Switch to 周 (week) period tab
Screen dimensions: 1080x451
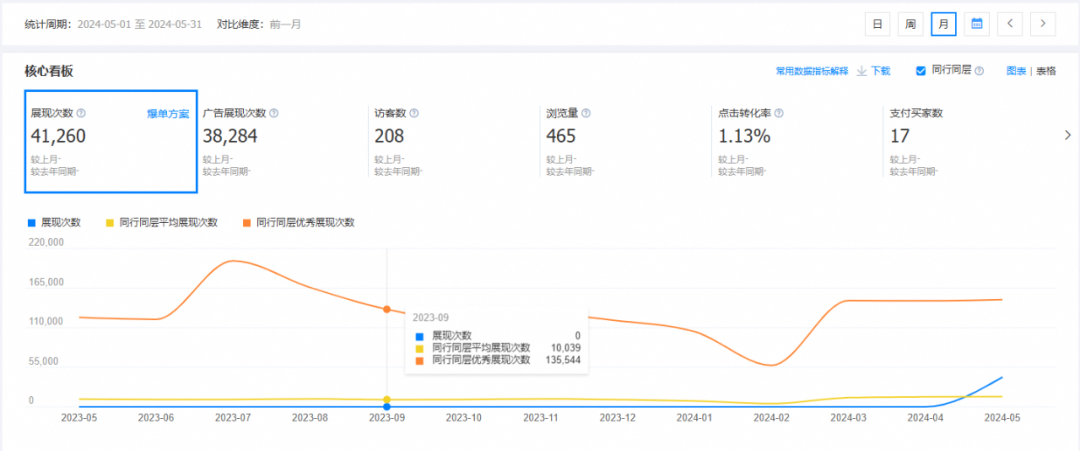click(910, 23)
